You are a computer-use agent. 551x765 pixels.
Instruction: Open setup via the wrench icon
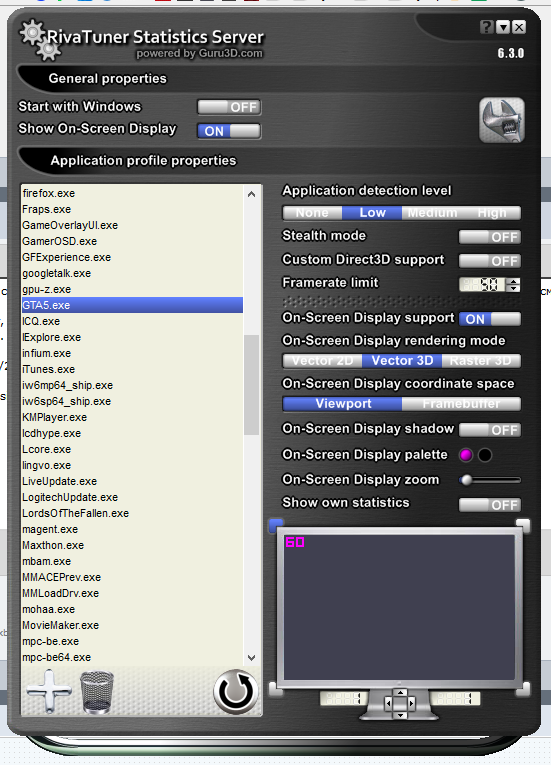coord(502,120)
